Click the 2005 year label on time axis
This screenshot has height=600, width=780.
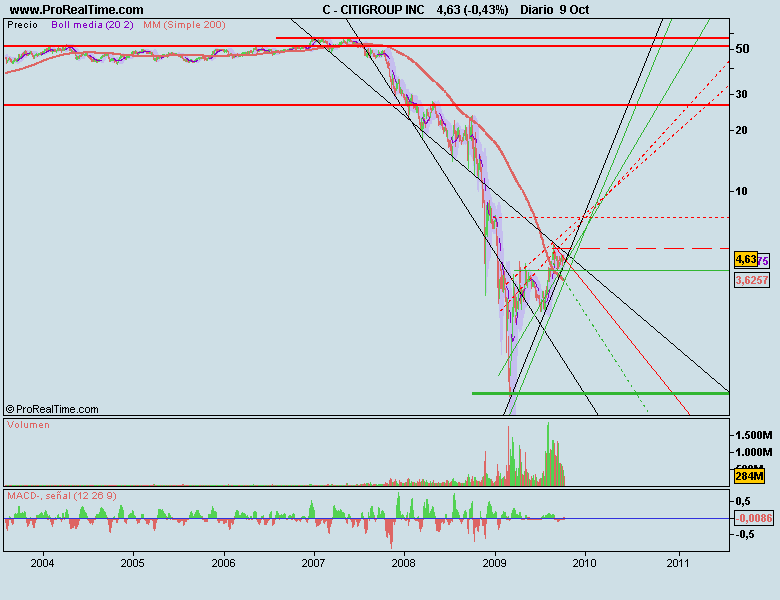point(133,563)
